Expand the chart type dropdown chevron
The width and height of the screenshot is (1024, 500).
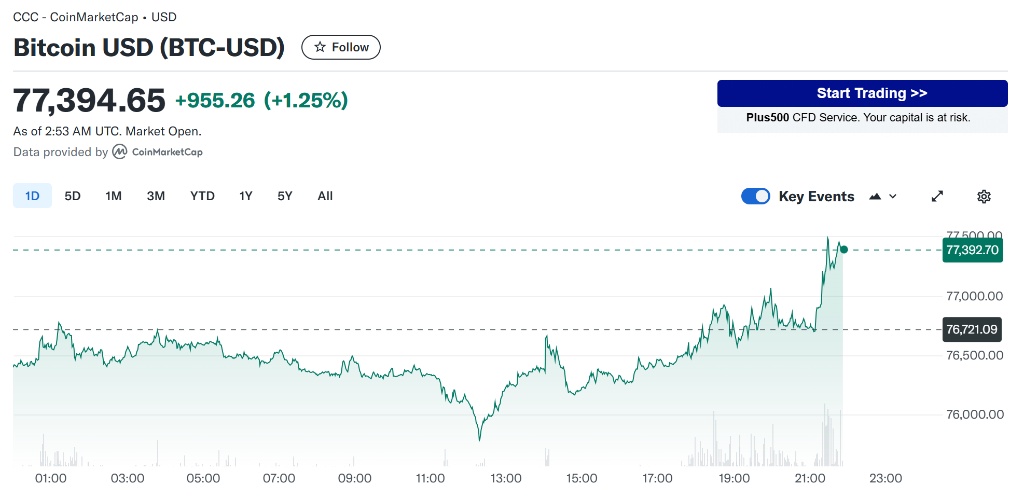[x=893, y=196]
